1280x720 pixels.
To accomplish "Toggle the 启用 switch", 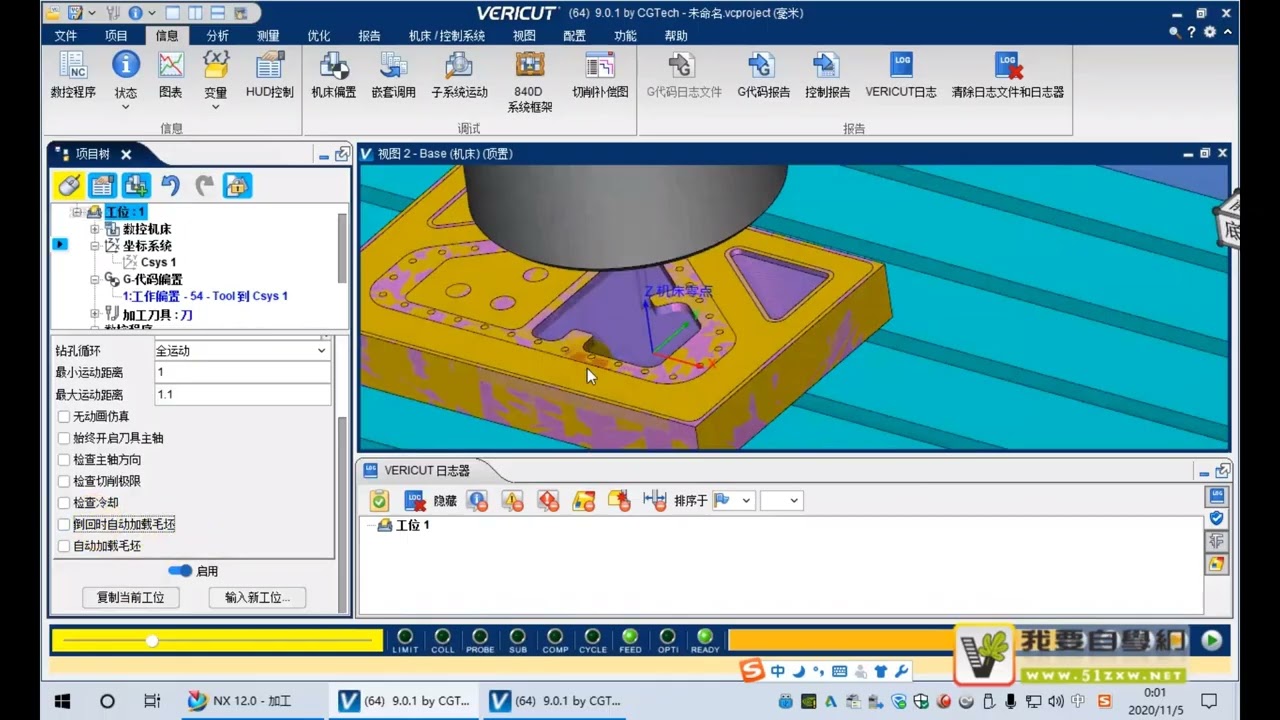I will click(180, 571).
